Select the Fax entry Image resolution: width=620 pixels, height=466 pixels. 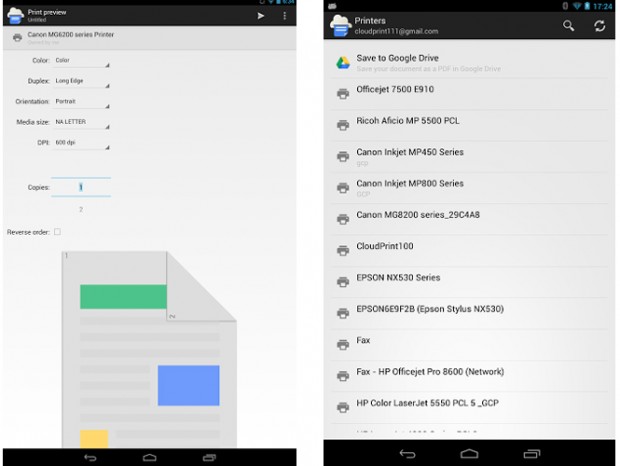click(469, 344)
